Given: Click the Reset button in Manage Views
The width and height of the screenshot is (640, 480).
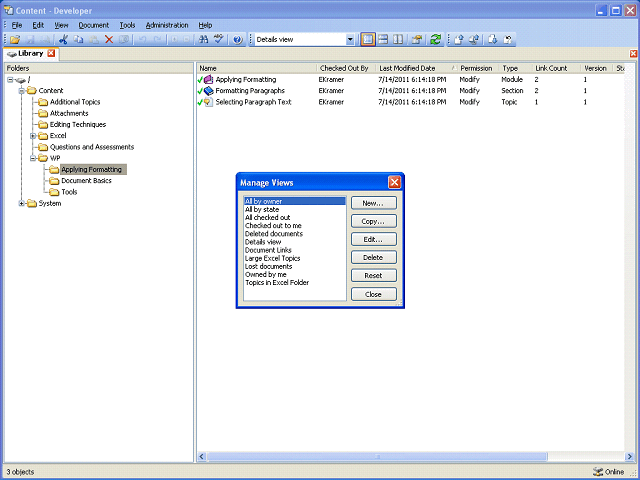Looking at the screenshot, I should (x=373, y=276).
